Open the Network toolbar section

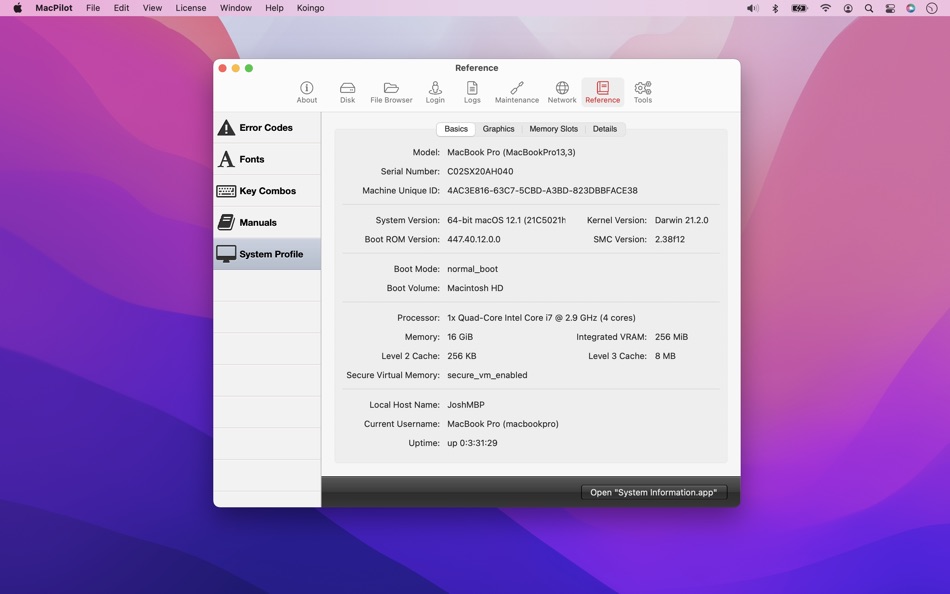pyautogui.click(x=562, y=92)
